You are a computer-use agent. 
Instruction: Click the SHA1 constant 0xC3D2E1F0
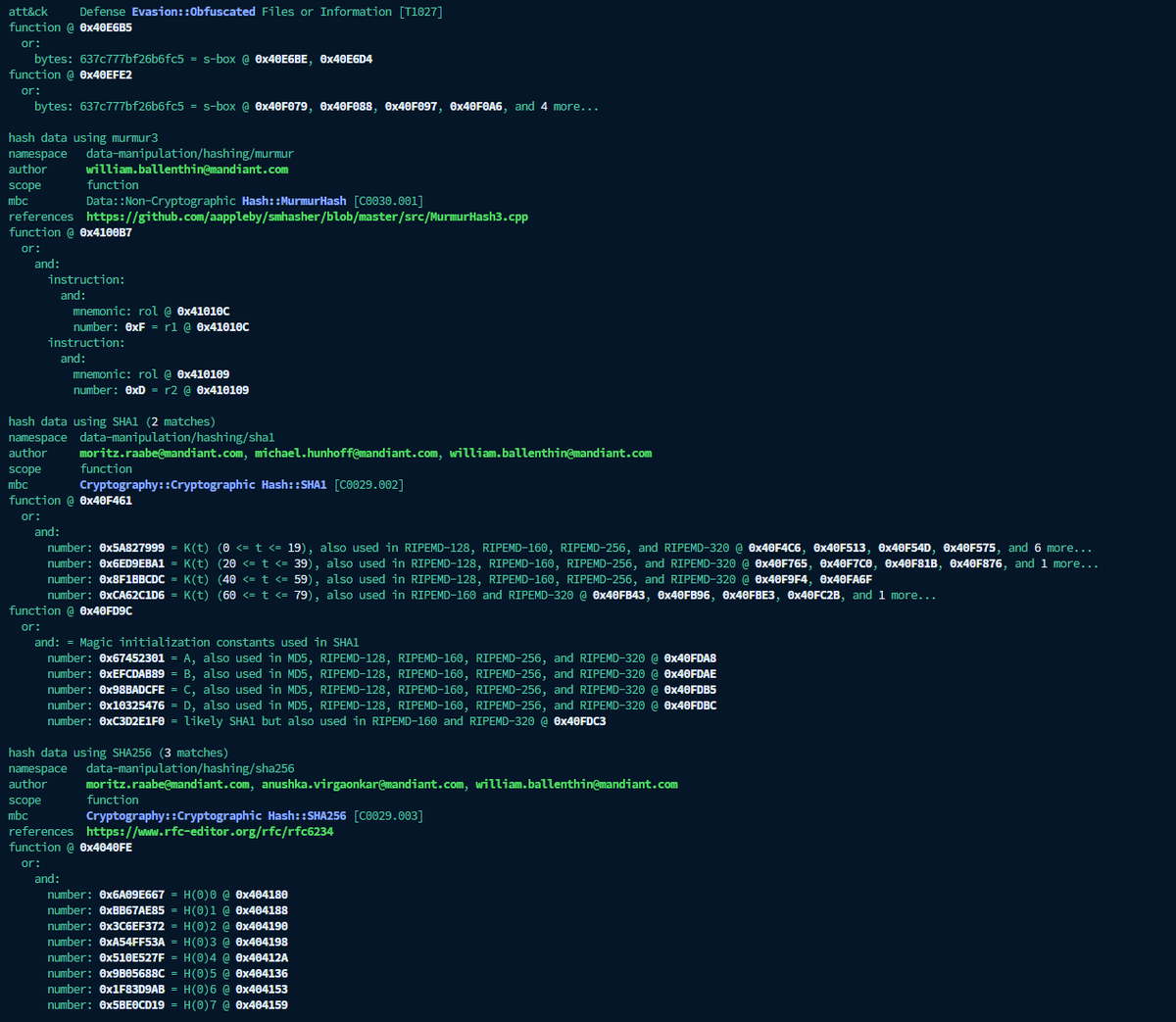pos(131,721)
